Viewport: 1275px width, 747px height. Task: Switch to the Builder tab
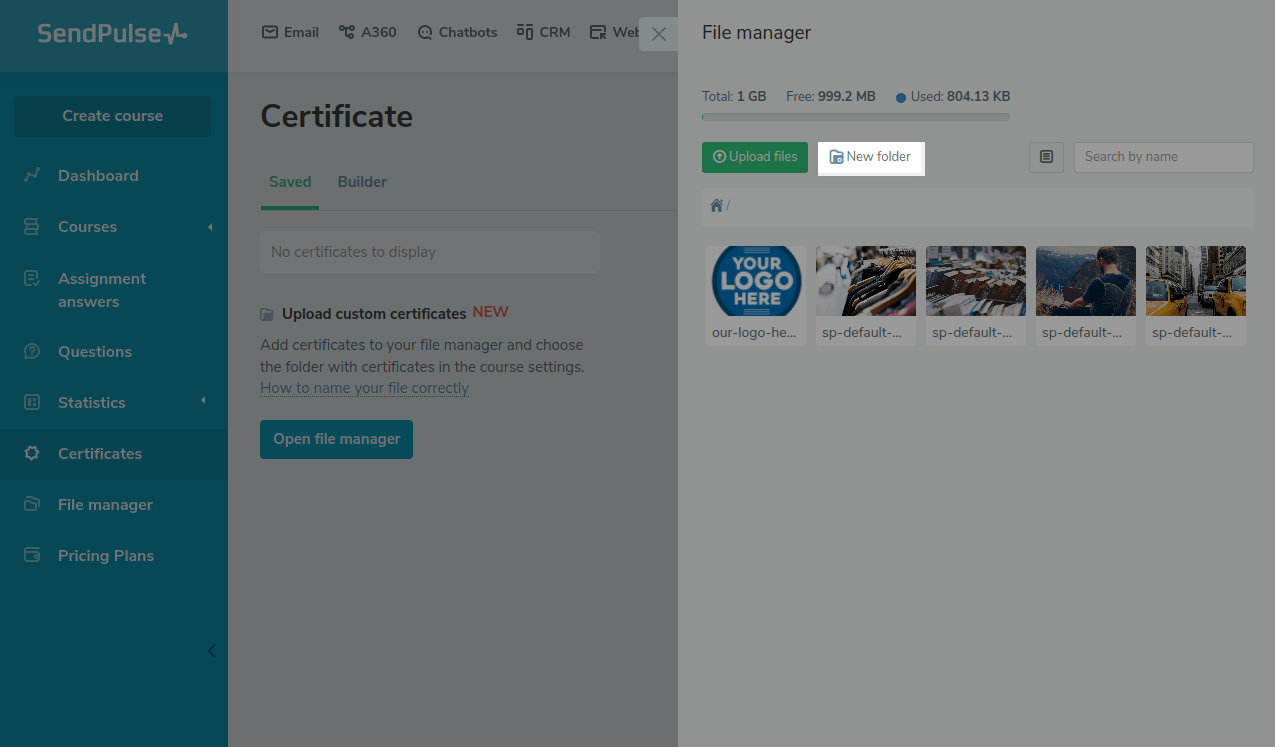(362, 182)
